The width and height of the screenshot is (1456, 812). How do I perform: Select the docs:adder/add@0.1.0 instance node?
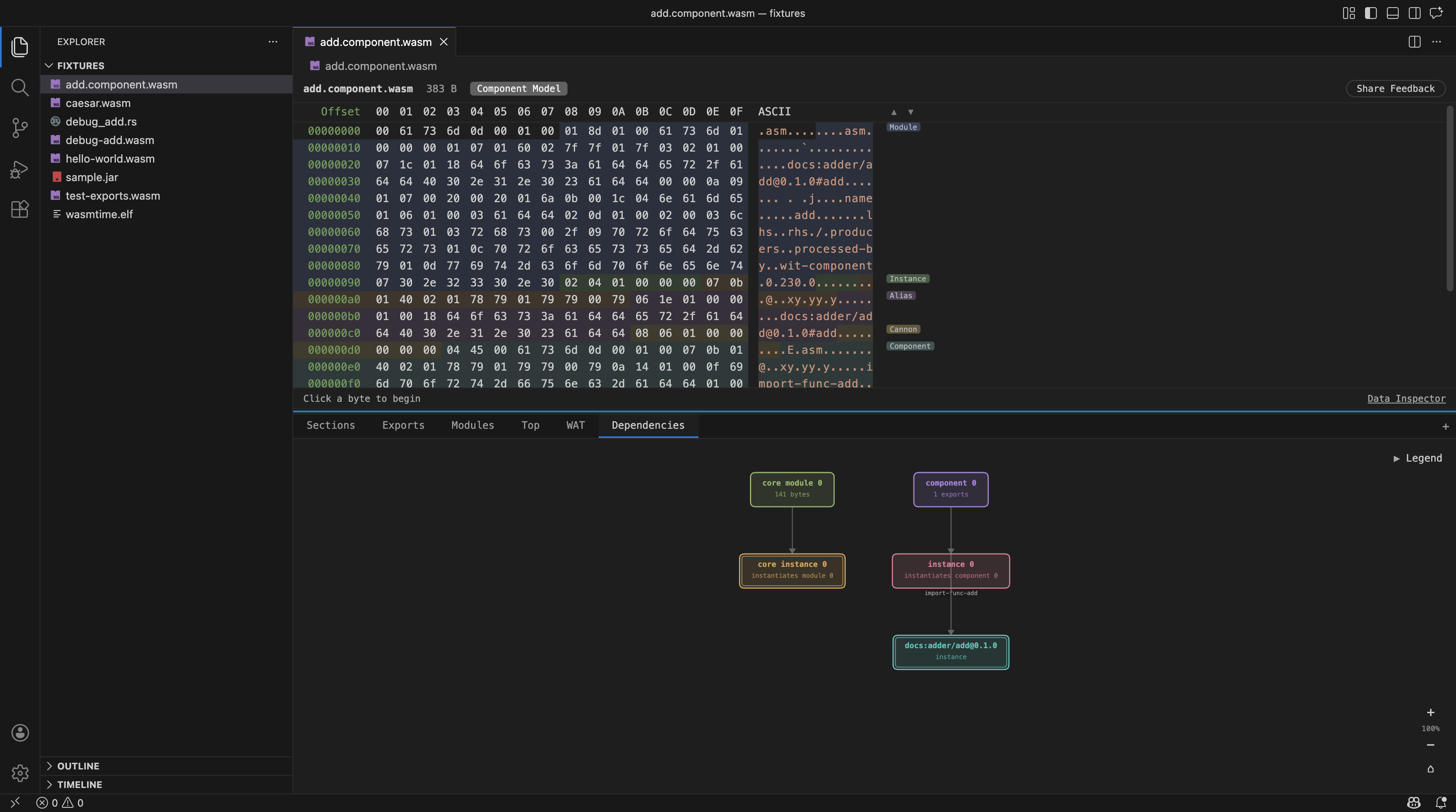pyautogui.click(x=951, y=652)
